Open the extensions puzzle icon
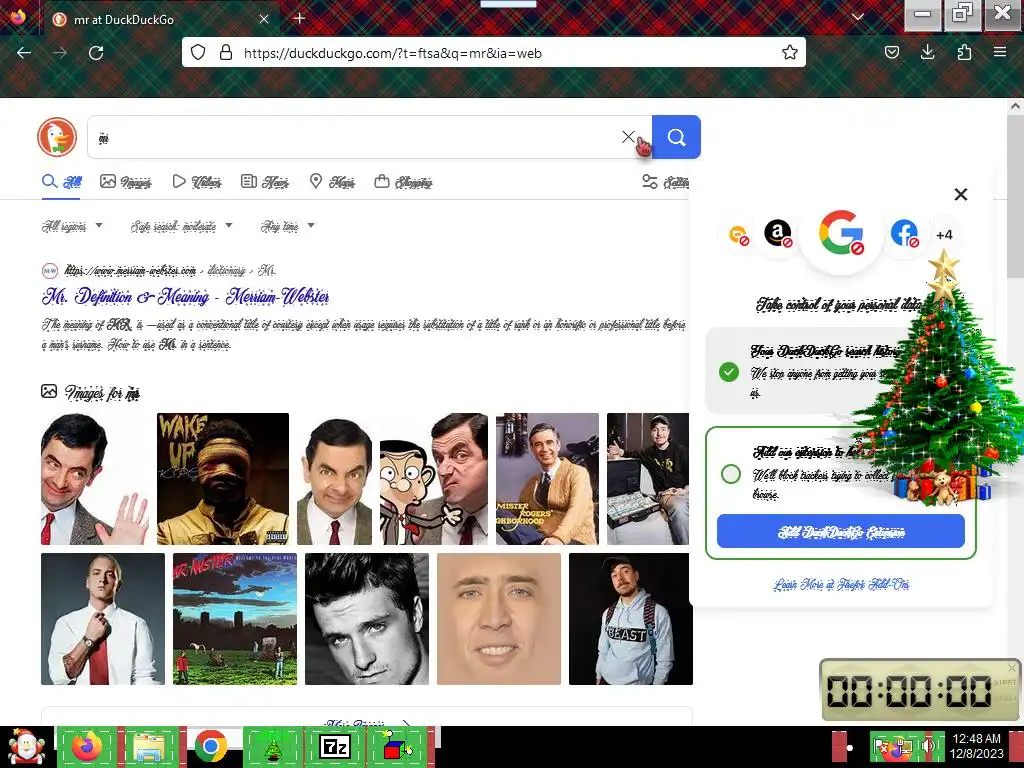Screen dimensions: 1024x768 click(x=964, y=52)
